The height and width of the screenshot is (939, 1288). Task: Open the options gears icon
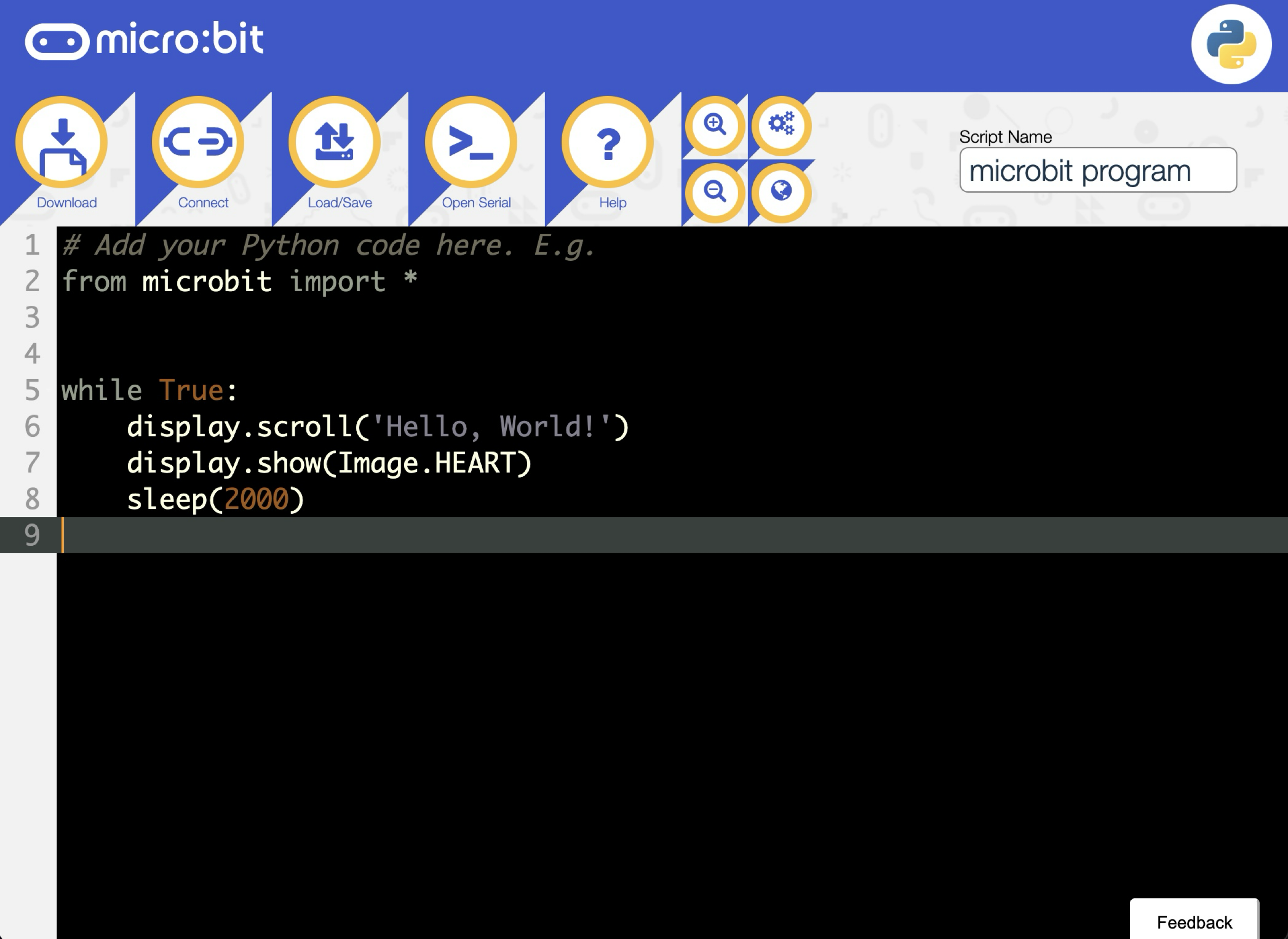[781, 124]
